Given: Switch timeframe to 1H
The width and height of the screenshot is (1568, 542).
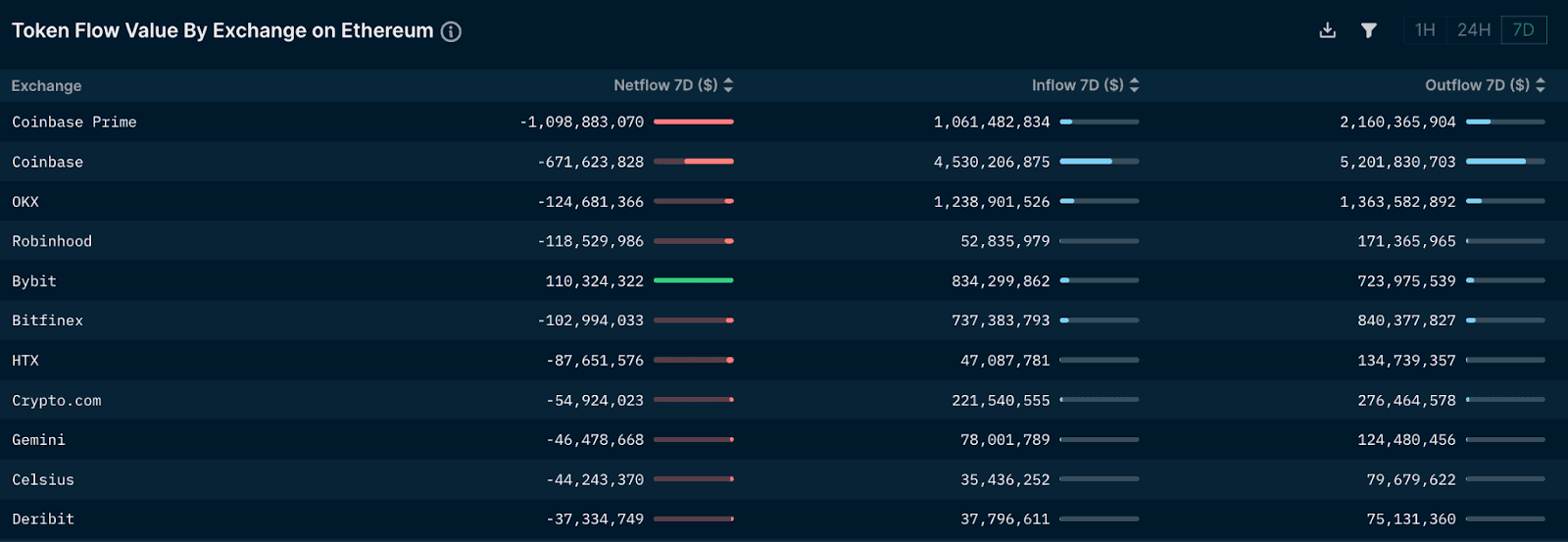Looking at the screenshot, I should [x=1425, y=30].
